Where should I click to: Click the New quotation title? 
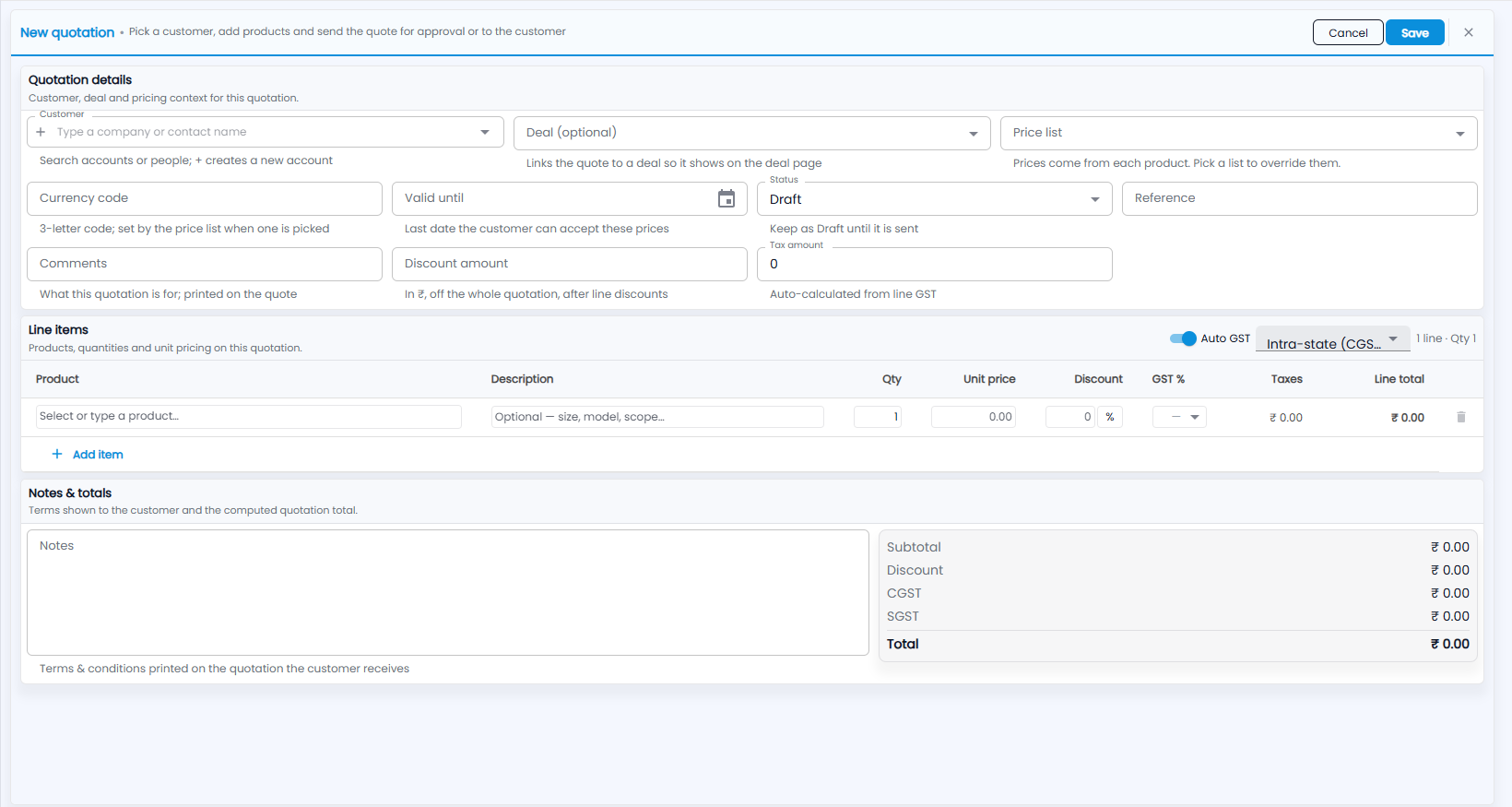(67, 32)
